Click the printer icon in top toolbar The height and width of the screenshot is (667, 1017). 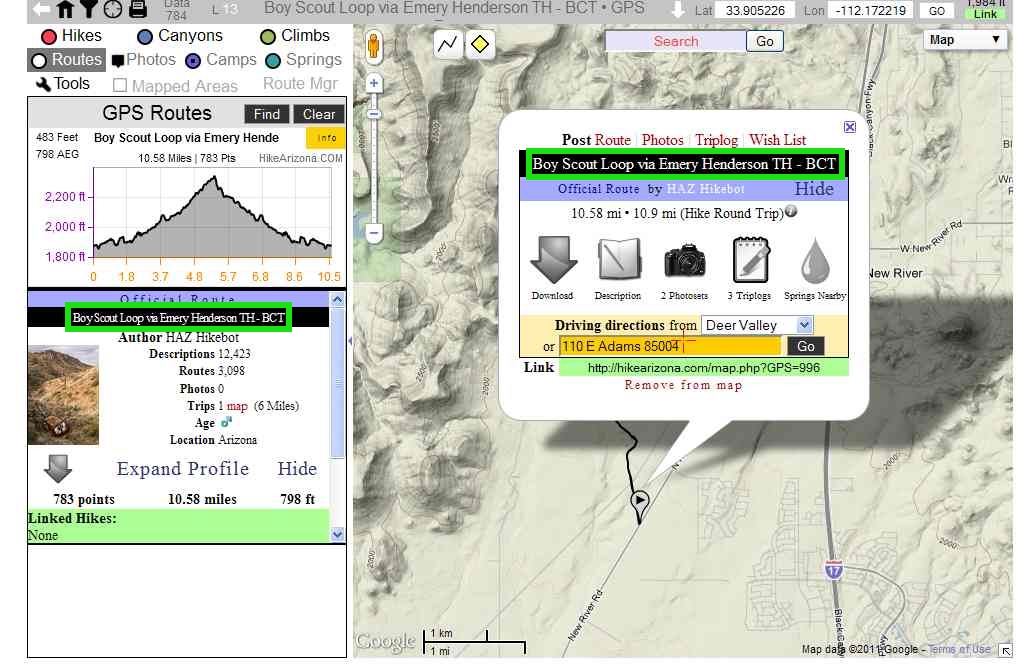(137, 10)
